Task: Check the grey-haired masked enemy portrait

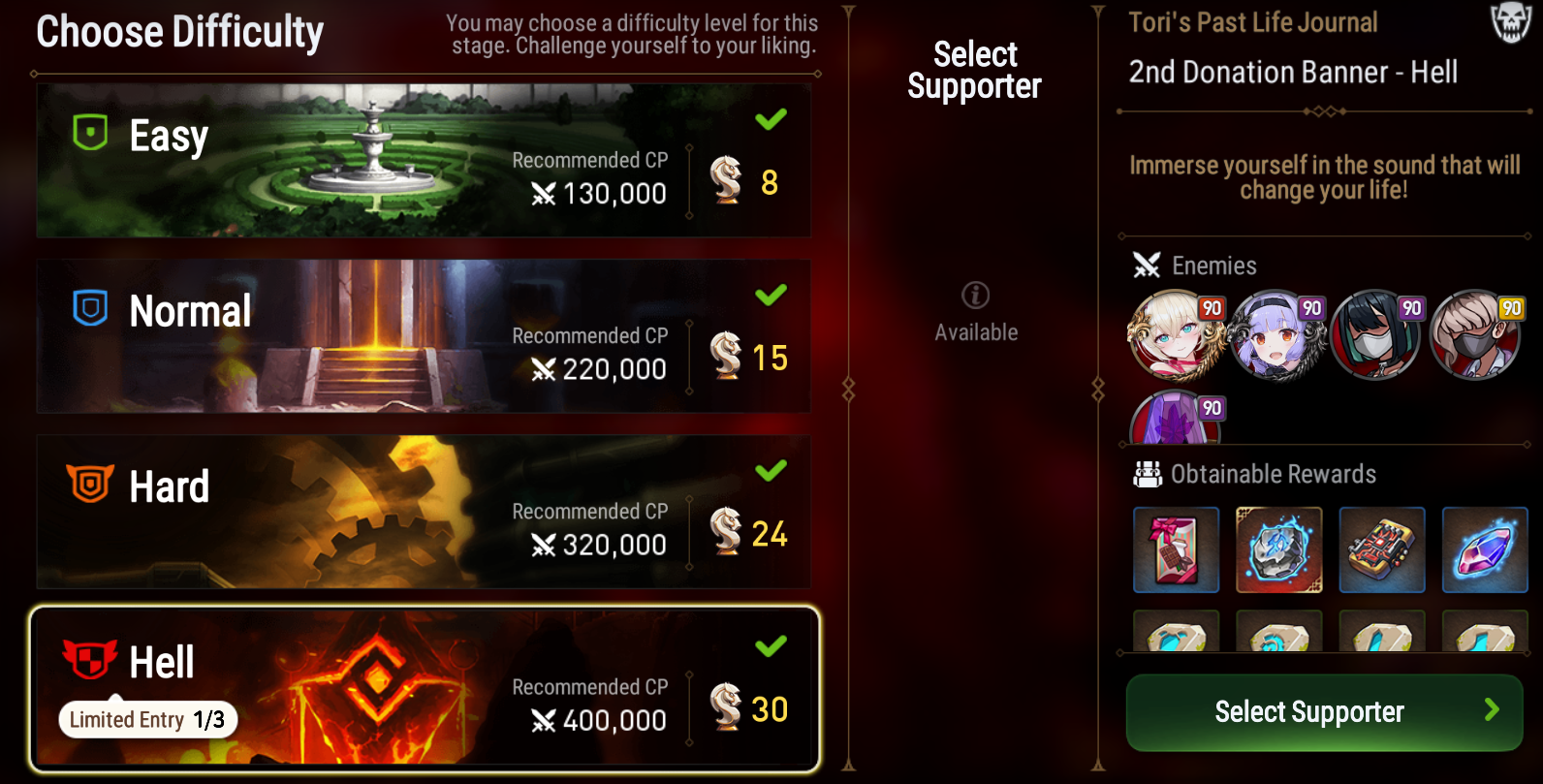Action: 1477,334
